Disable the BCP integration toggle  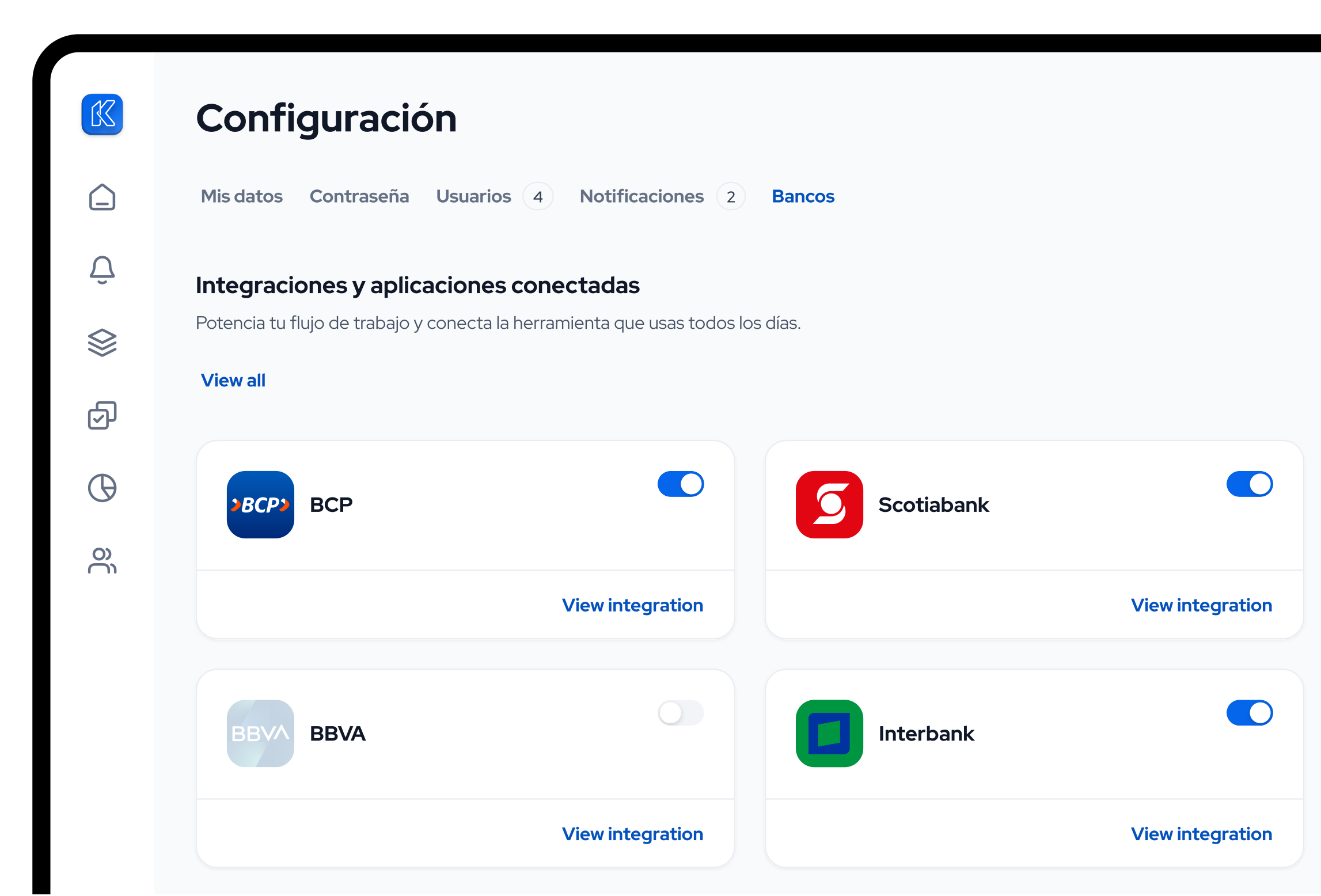[x=681, y=484]
